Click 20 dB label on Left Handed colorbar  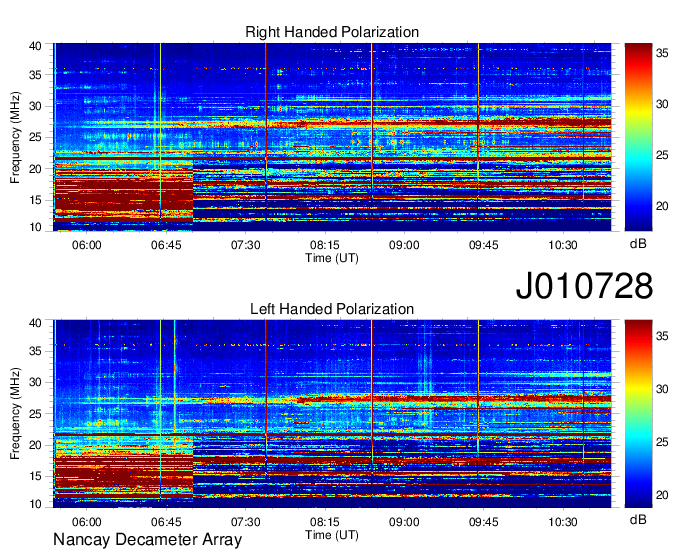(662, 495)
